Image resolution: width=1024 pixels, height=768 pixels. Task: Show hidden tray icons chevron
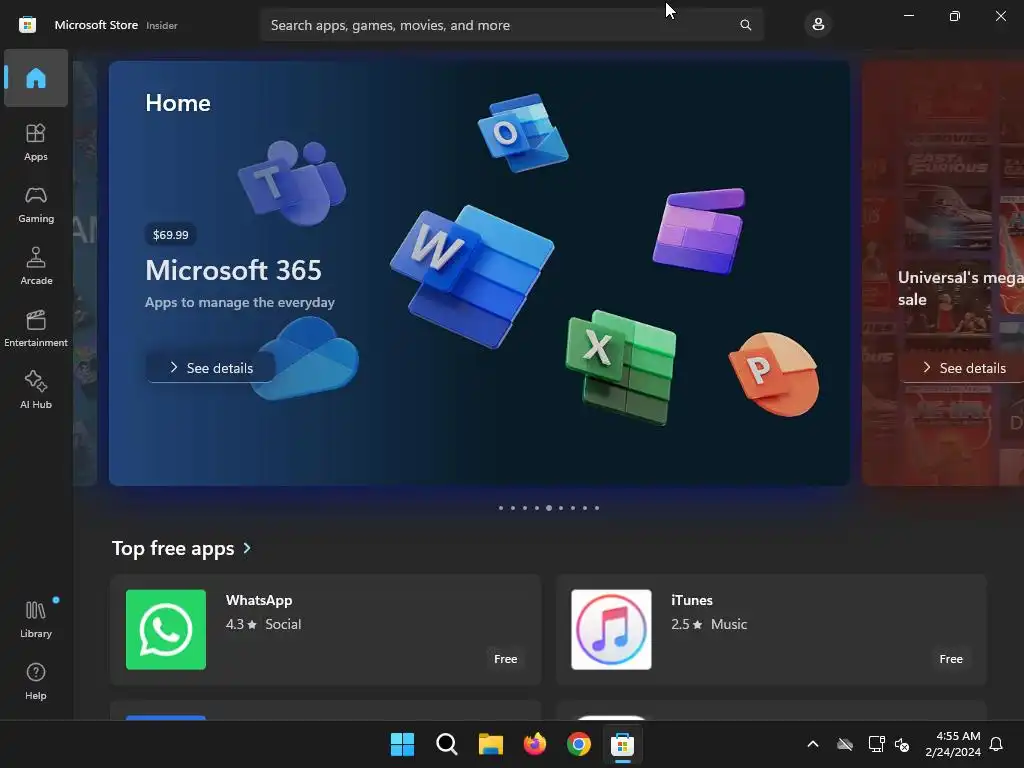pos(813,744)
